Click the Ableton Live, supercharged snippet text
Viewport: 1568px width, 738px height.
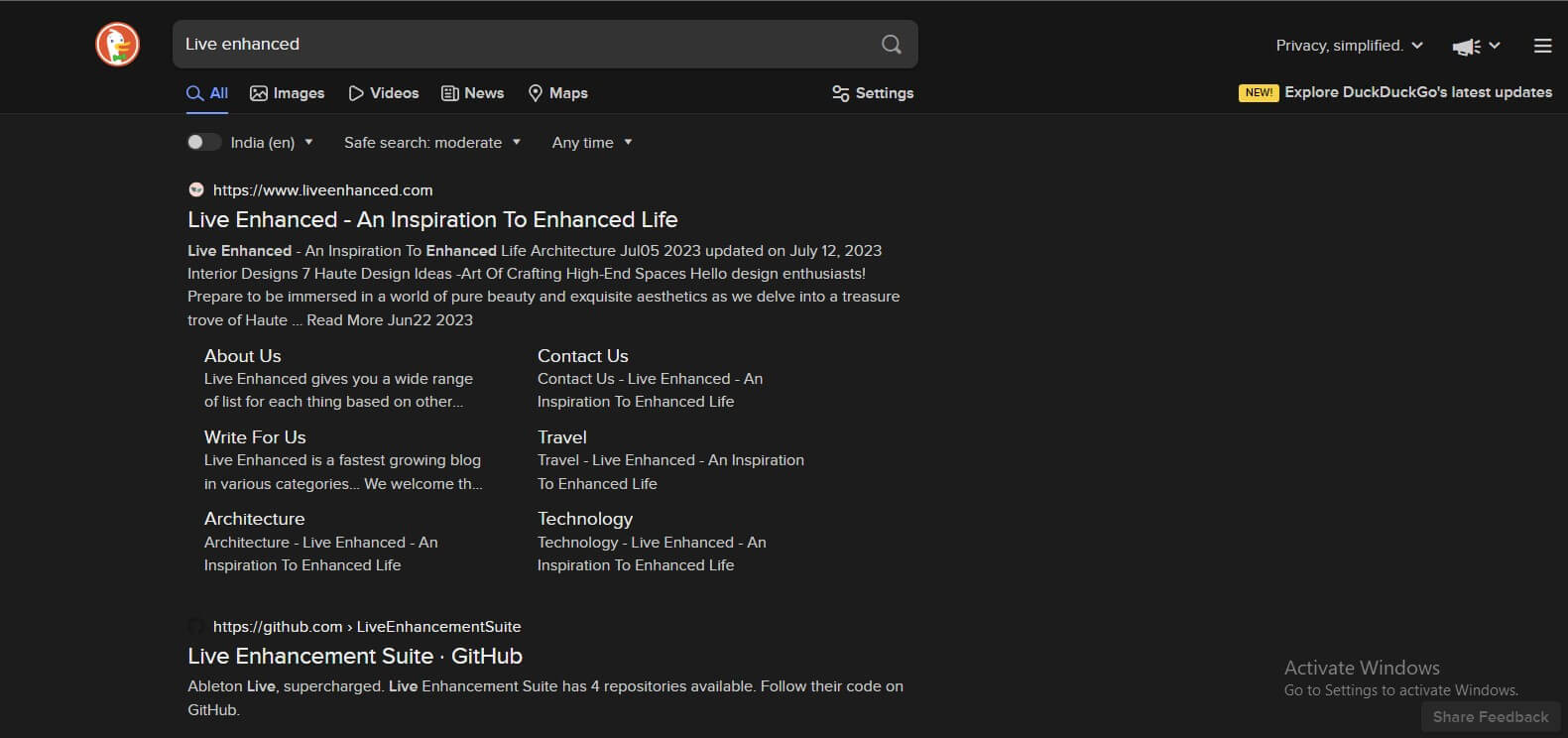(545, 697)
